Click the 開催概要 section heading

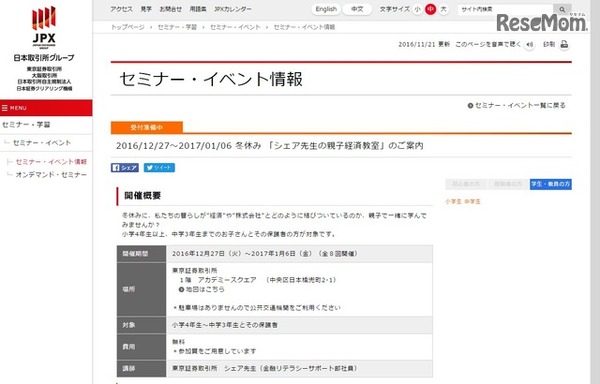click(x=143, y=196)
